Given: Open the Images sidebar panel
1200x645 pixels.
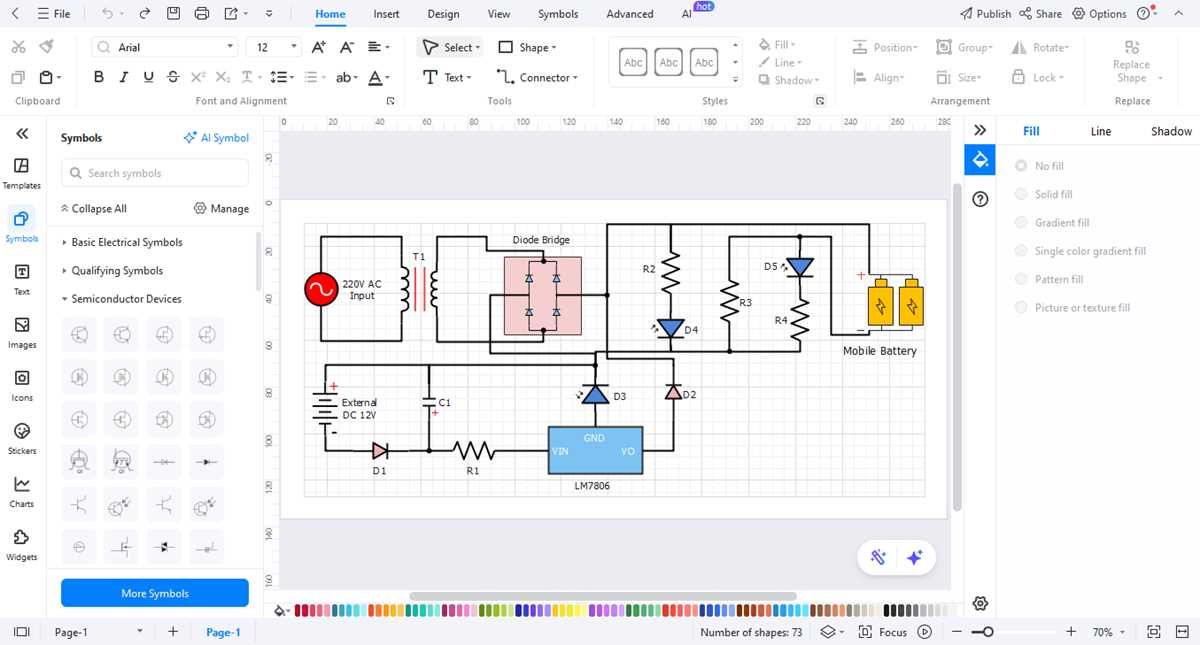Looking at the screenshot, I should [21, 332].
